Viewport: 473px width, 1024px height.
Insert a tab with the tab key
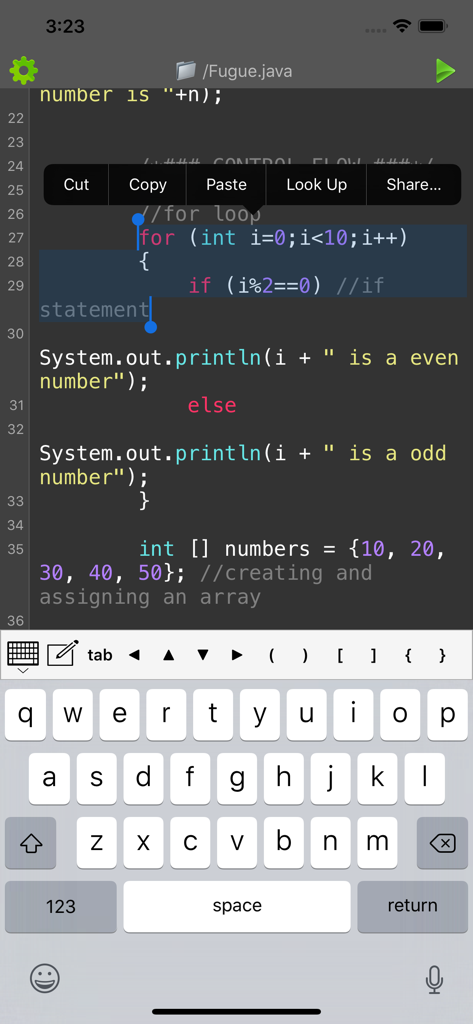point(100,655)
